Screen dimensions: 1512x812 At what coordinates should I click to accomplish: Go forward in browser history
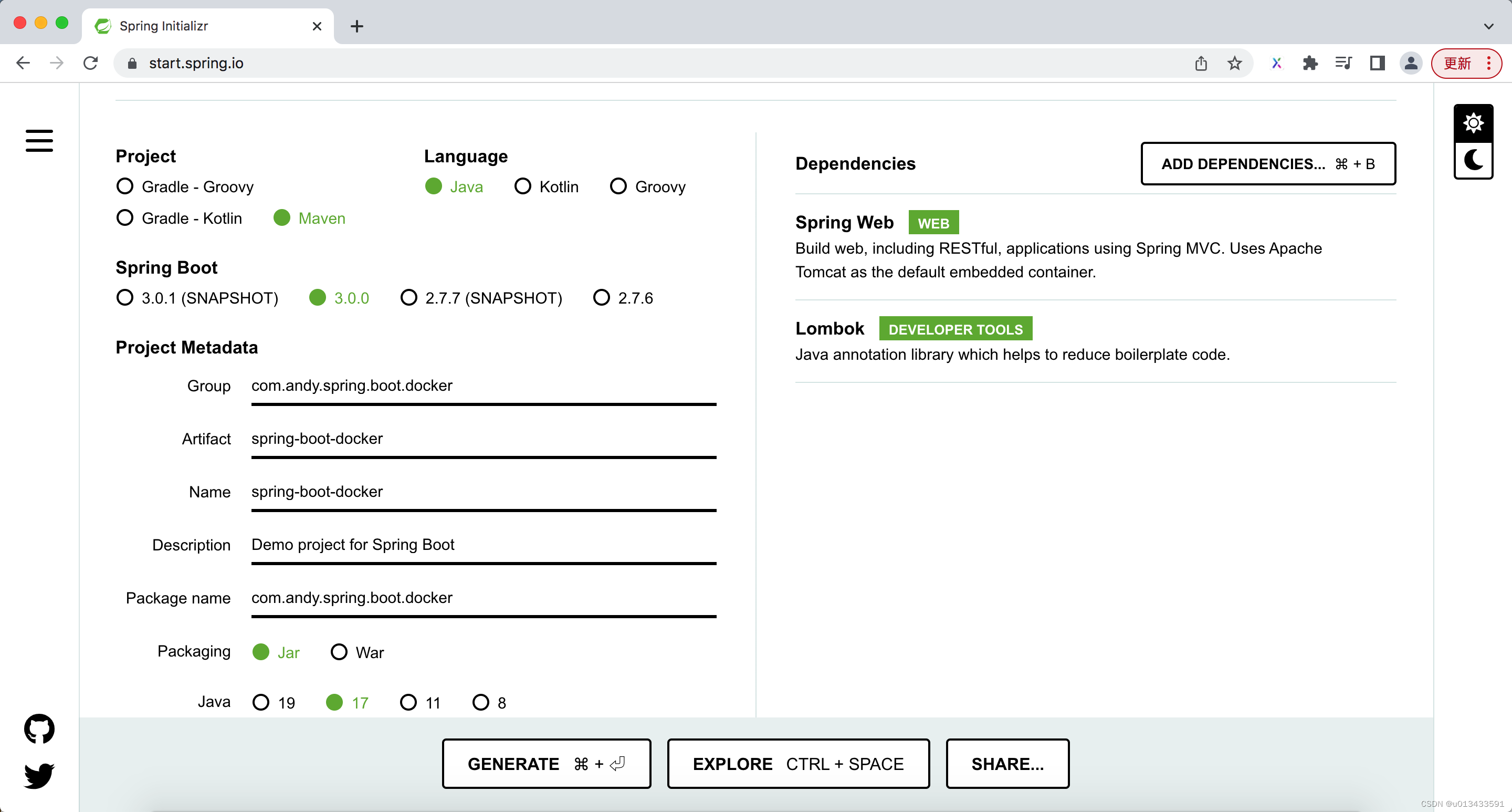[x=56, y=63]
